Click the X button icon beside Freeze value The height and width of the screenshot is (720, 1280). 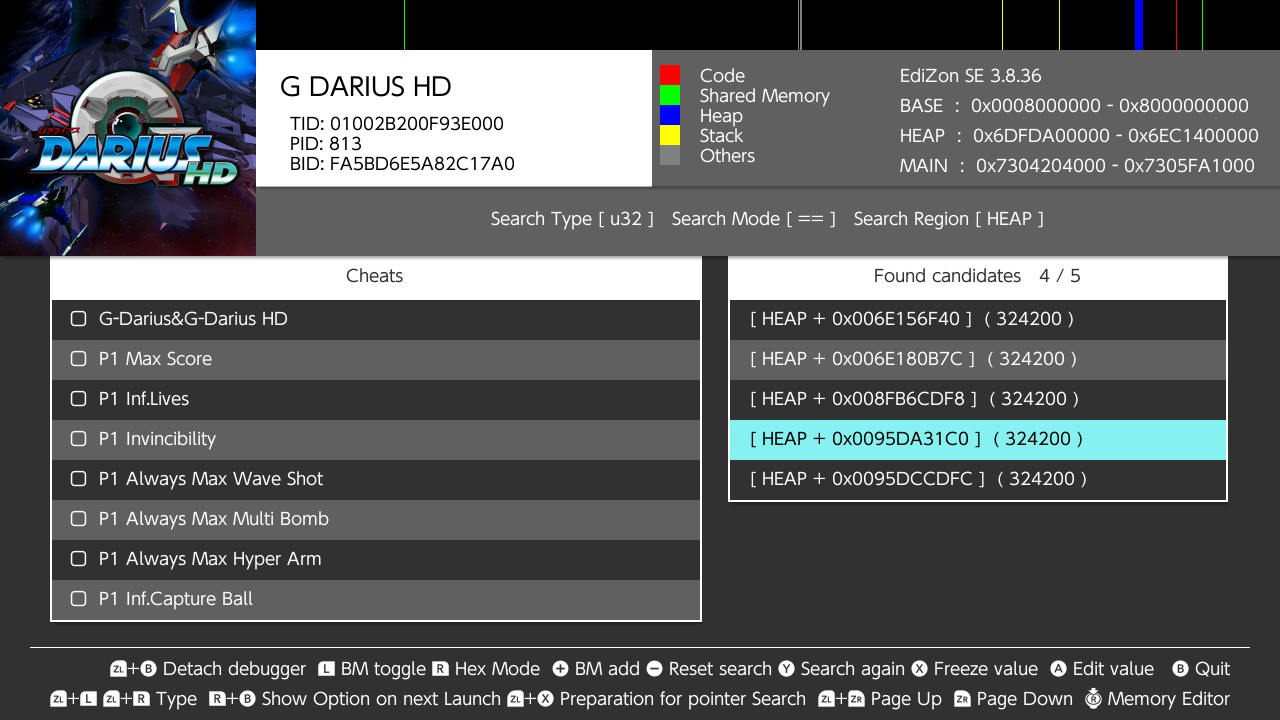click(x=919, y=669)
